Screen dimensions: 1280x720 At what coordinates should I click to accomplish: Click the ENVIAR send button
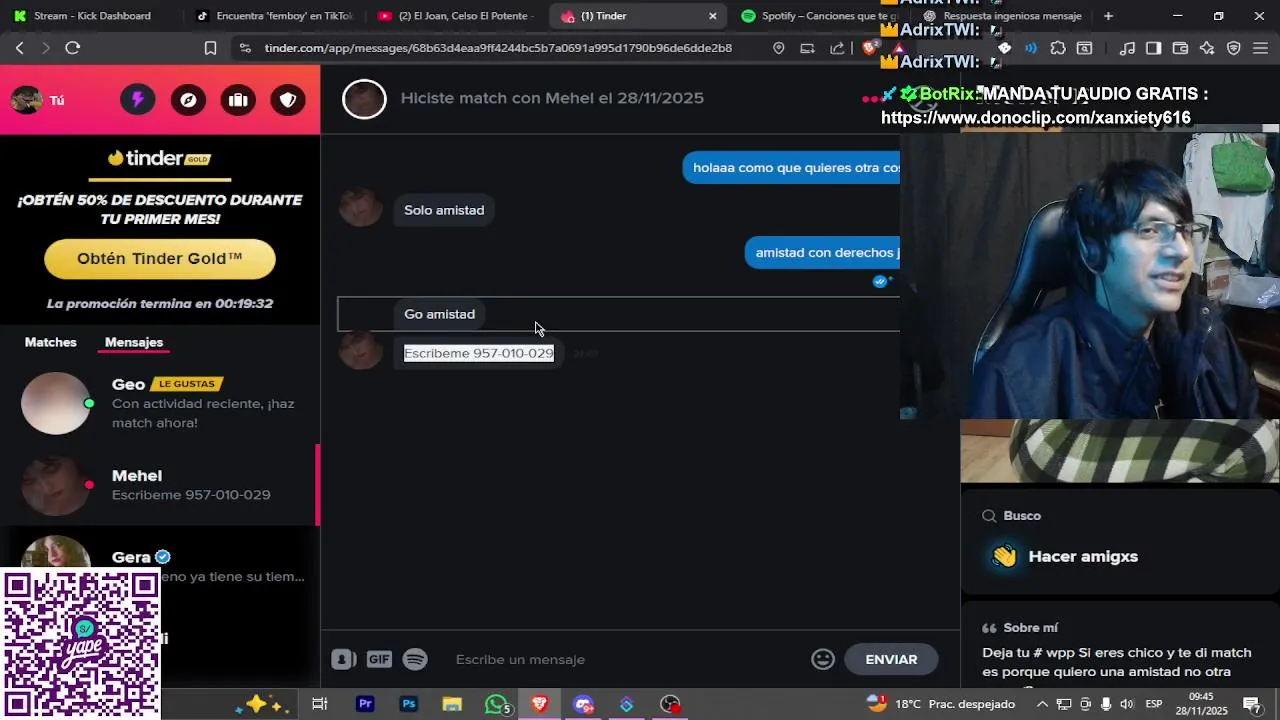click(x=891, y=659)
